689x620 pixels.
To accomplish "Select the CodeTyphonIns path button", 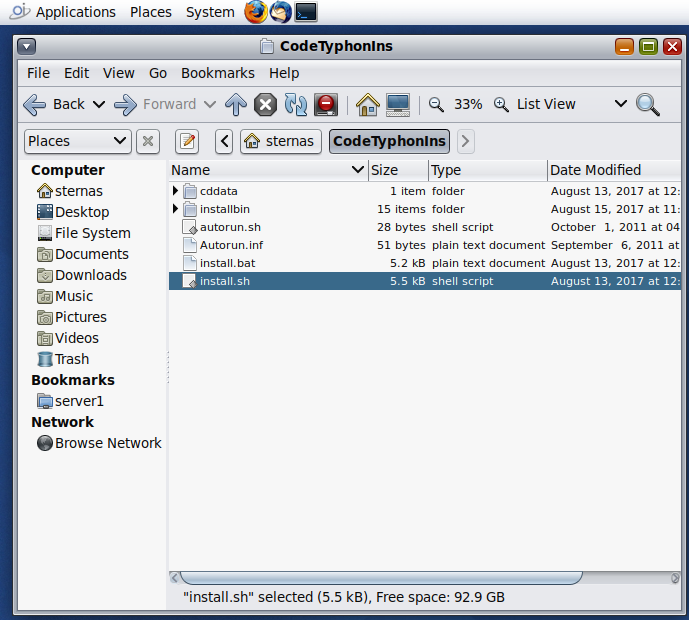I will (389, 141).
